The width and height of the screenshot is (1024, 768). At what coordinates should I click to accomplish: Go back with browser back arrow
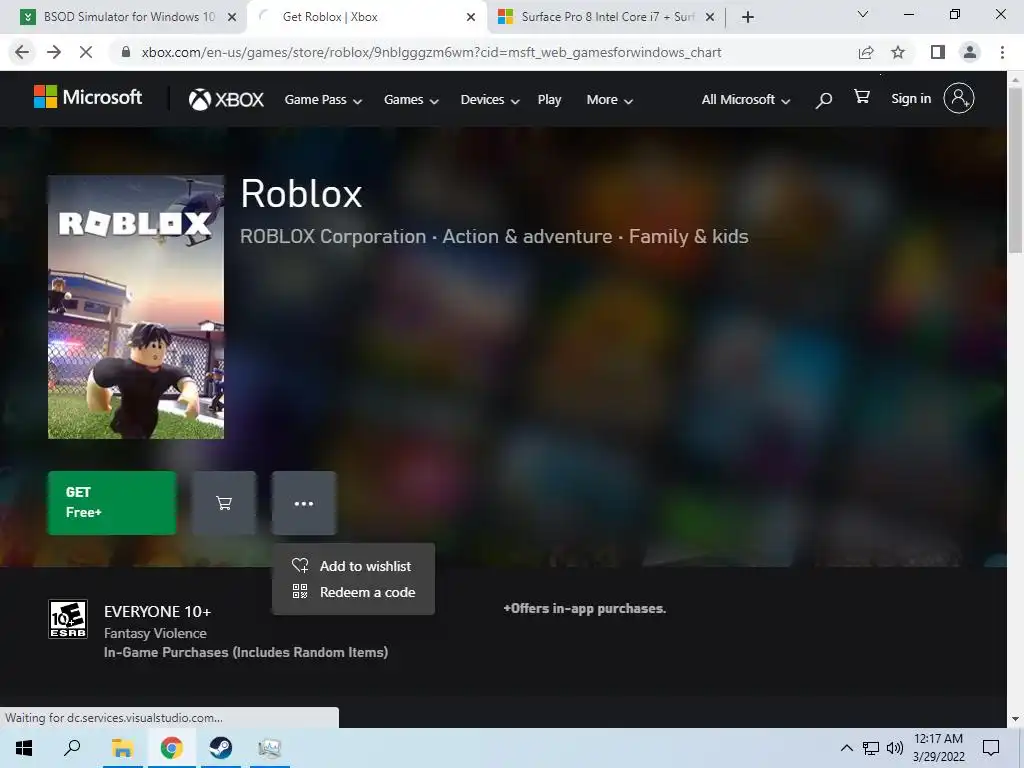click(x=22, y=52)
